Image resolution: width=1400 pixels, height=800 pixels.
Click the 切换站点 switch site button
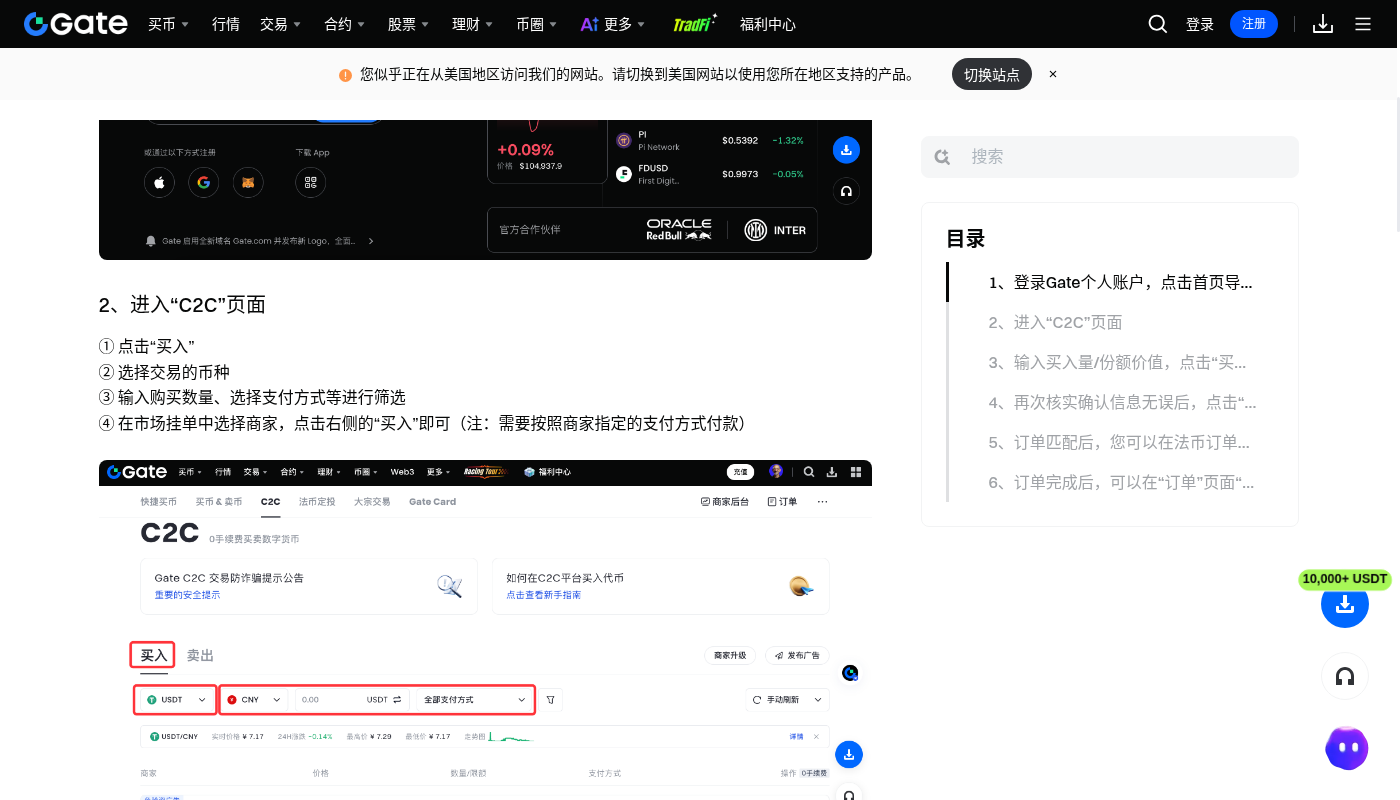pyautogui.click(x=992, y=74)
